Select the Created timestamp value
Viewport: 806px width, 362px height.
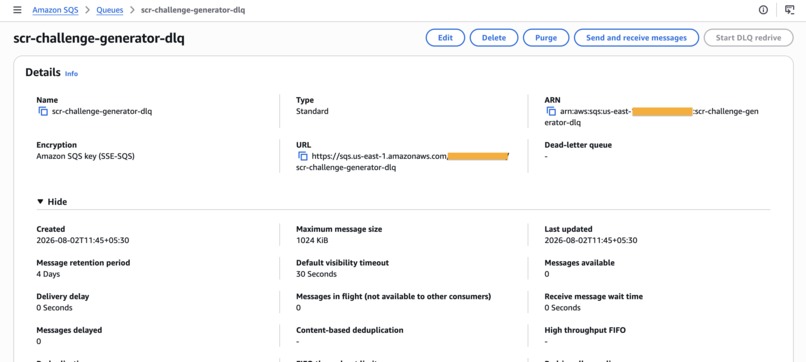coord(83,240)
